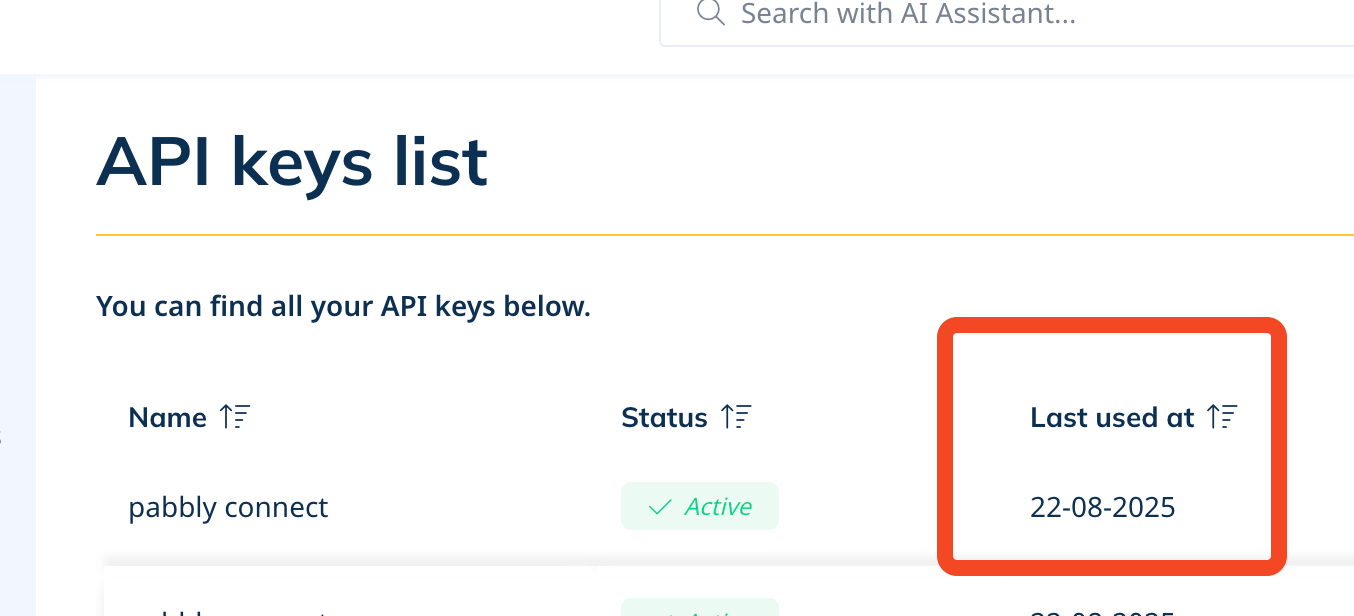Select the Active status badge for pabbly connect
The width and height of the screenshot is (1354, 616).
point(700,506)
